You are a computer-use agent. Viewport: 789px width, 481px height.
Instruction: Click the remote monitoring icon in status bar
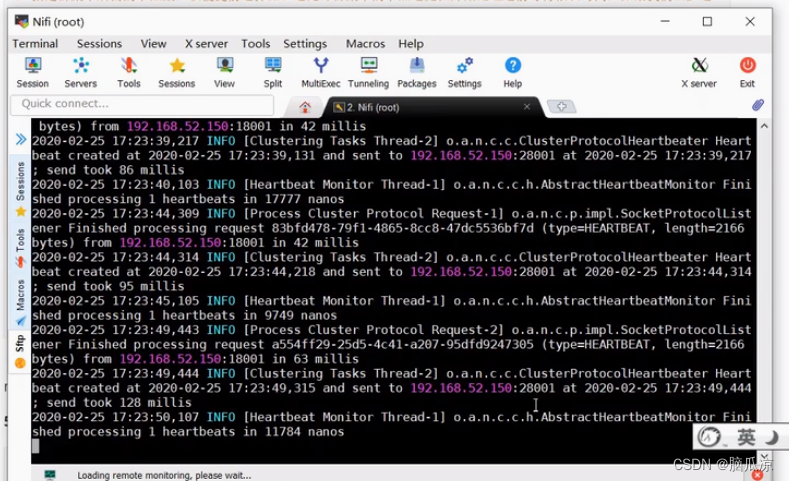(x=50, y=474)
